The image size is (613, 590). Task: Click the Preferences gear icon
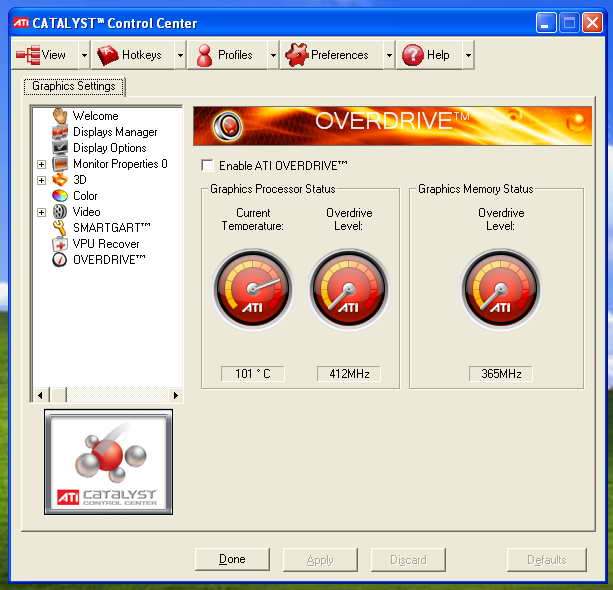[x=297, y=55]
